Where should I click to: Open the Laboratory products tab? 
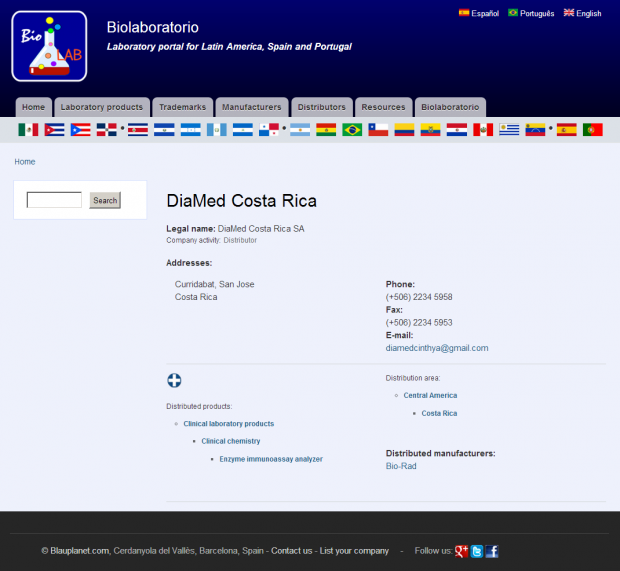[102, 107]
